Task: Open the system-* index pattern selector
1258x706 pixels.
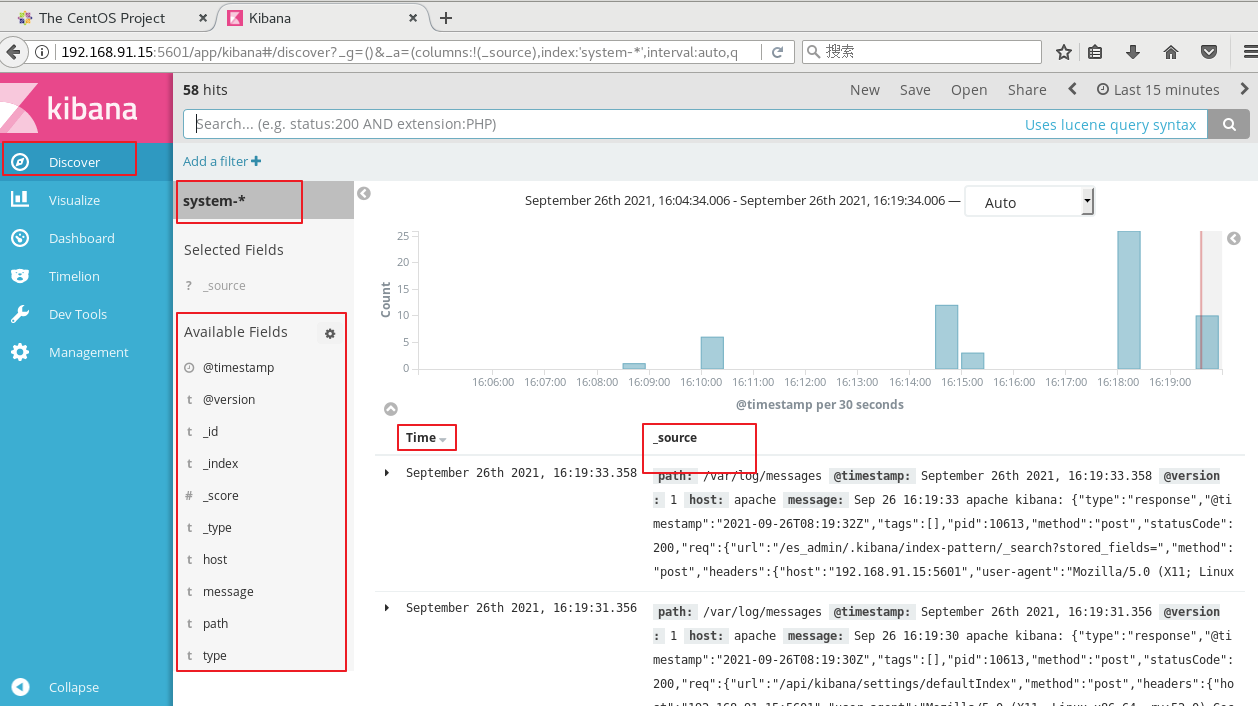Action: [x=264, y=201]
